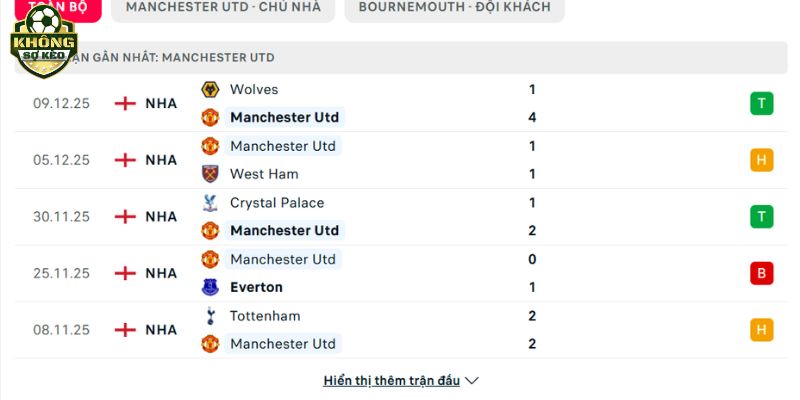Click the Tottenham team name
This screenshot has width=800, height=400.
coord(265,316)
